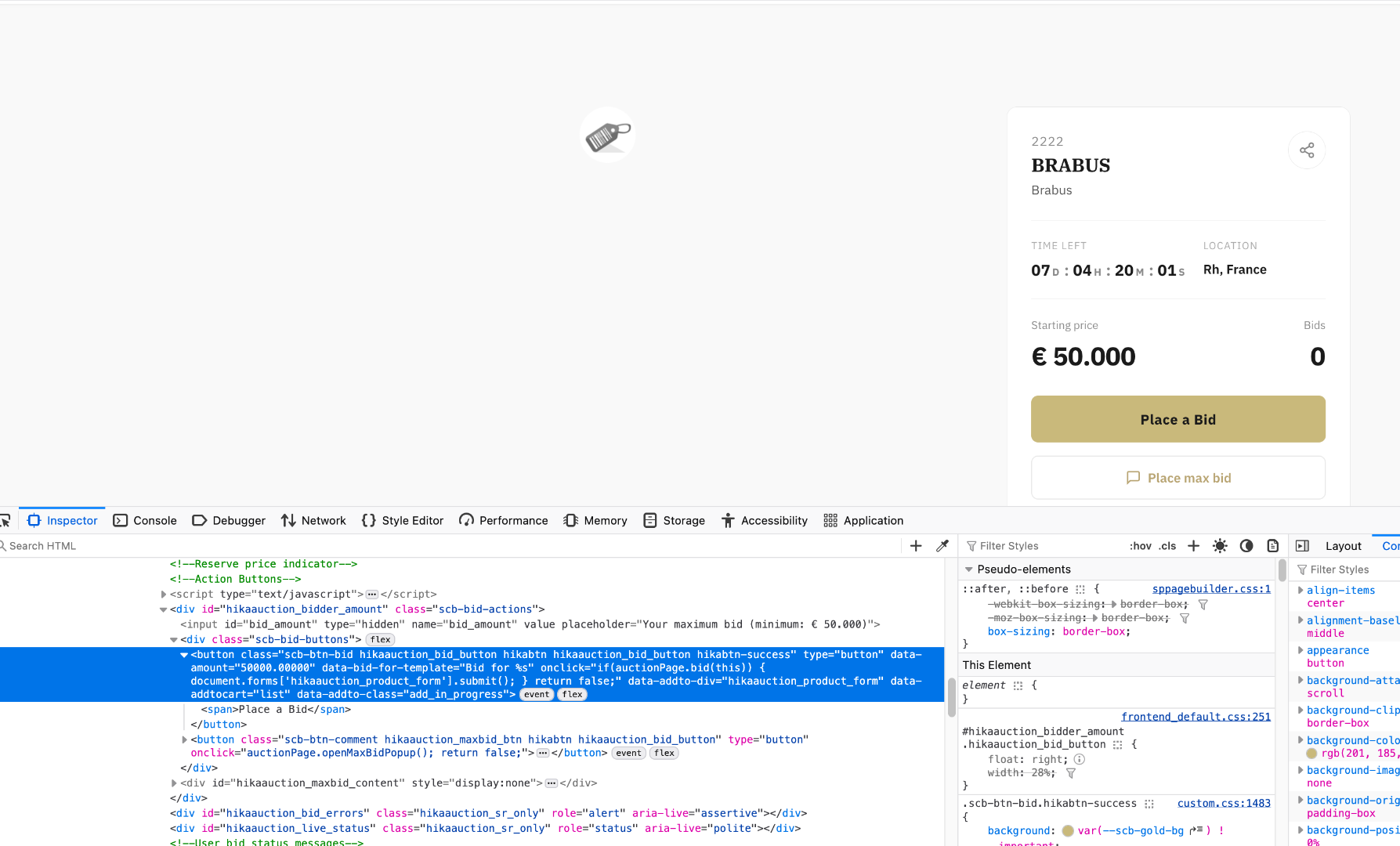Click the event badge on scb-btn-comment button
Image resolution: width=1400 pixels, height=846 pixels.
(628, 754)
